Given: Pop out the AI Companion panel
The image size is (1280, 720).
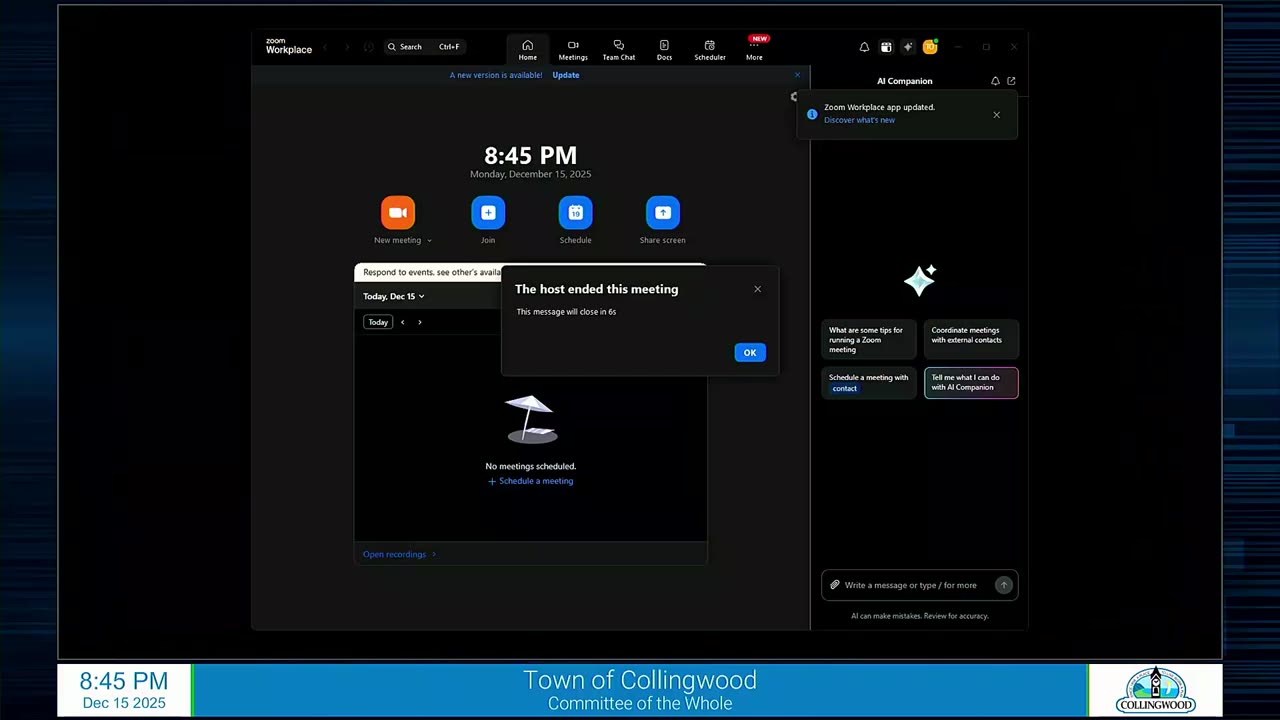Looking at the screenshot, I should (1011, 81).
